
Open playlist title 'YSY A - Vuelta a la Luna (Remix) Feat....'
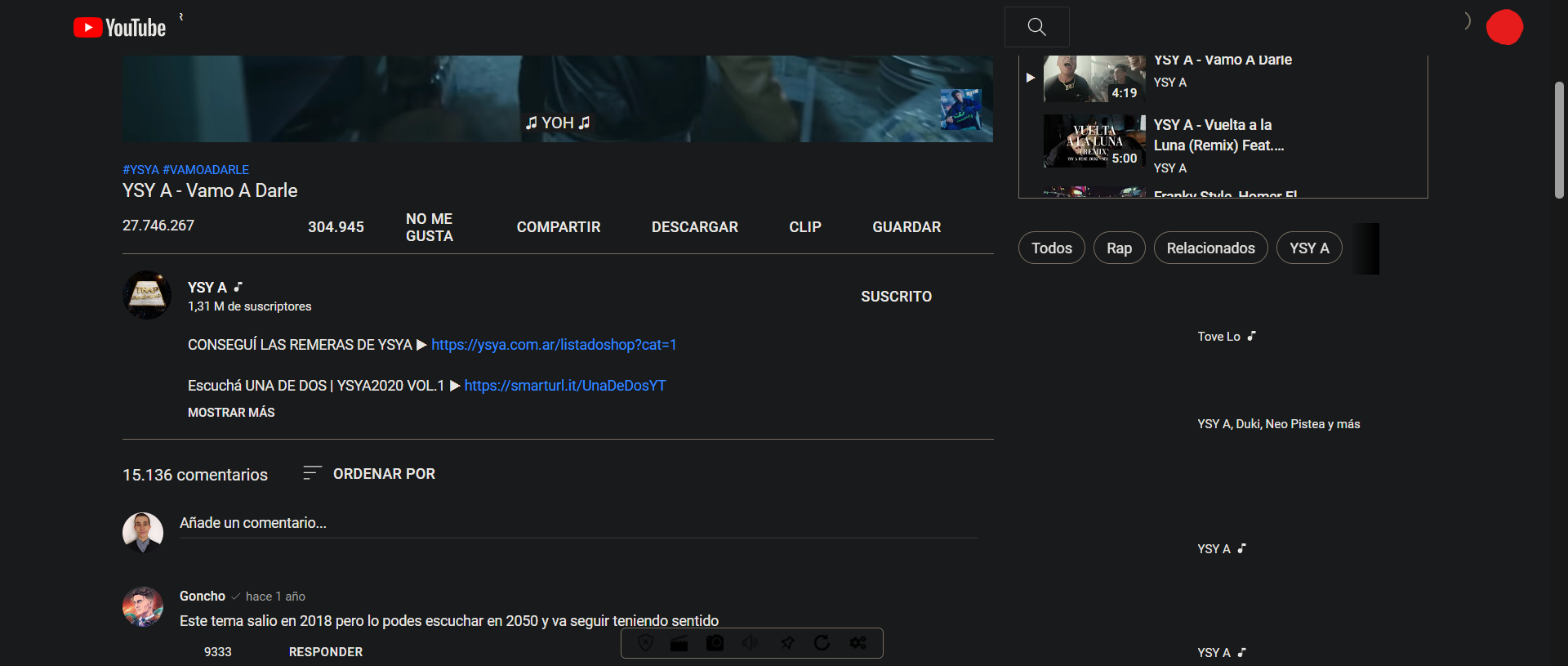(x=1218, y=135)
